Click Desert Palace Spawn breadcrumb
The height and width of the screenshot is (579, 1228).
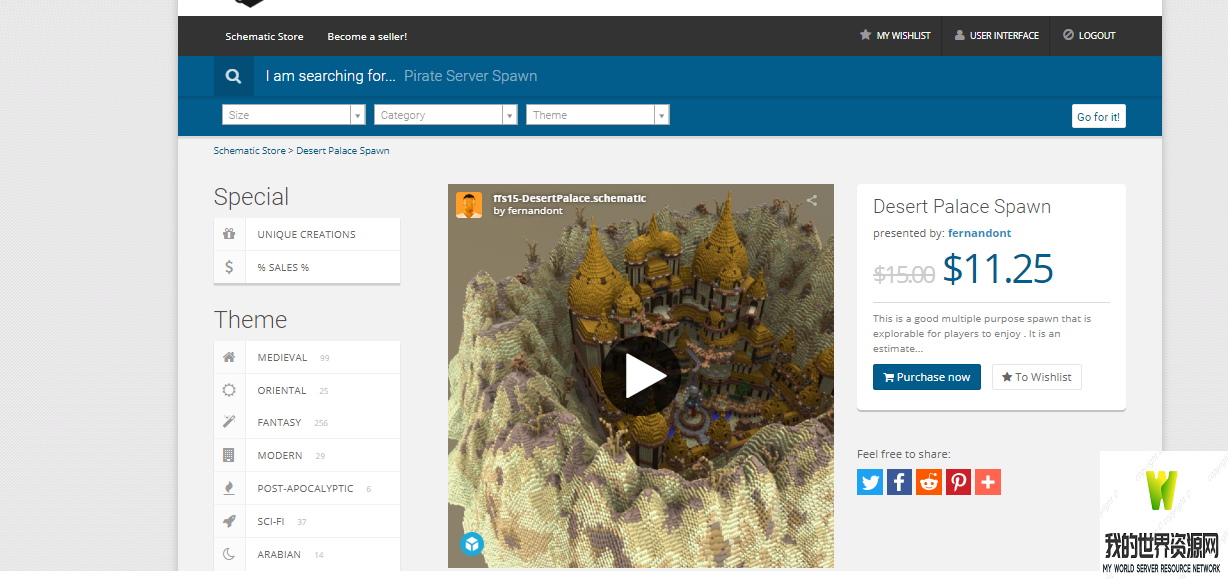tap(343, 151)
